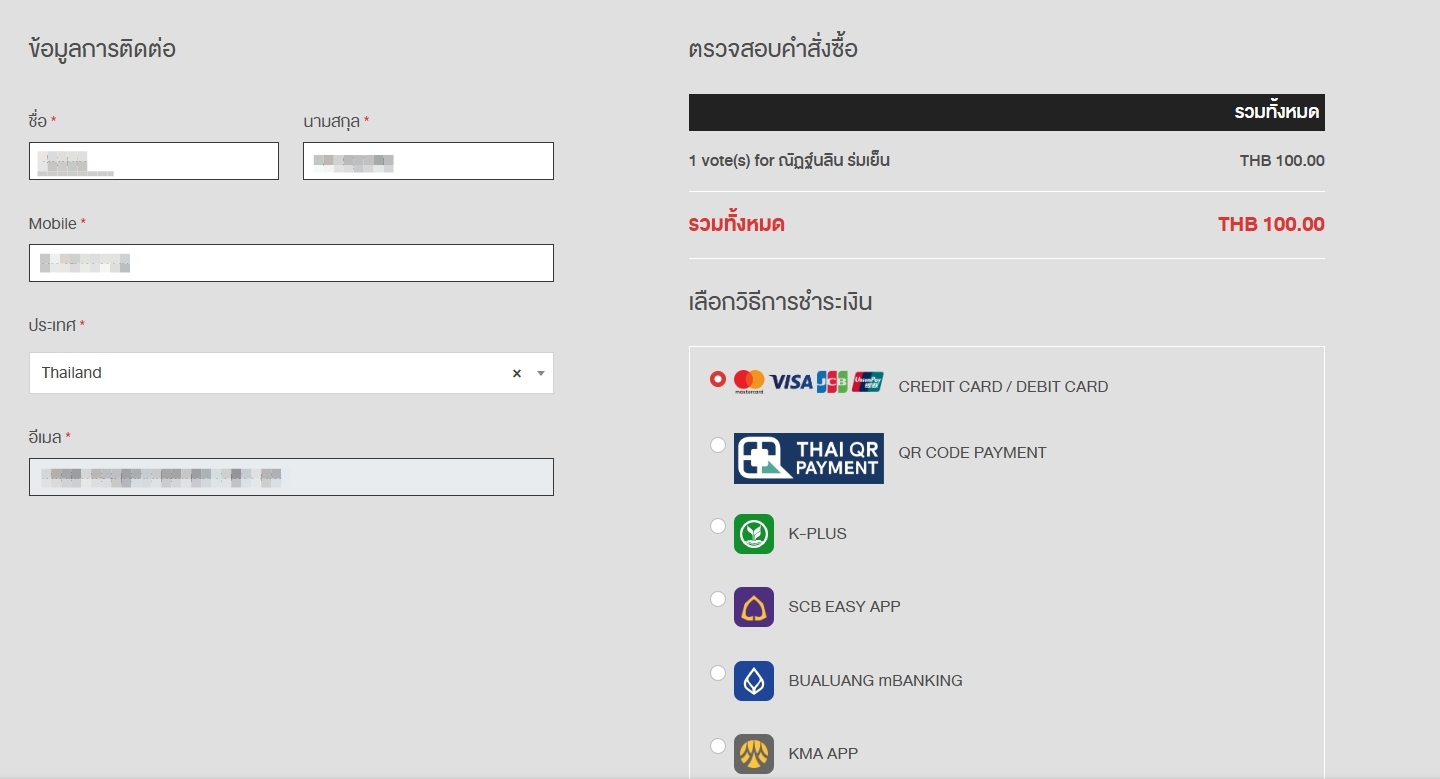Click the Mastercard logo icon
The height and width of the screenshot is (779, 1440).
point(748,381)
